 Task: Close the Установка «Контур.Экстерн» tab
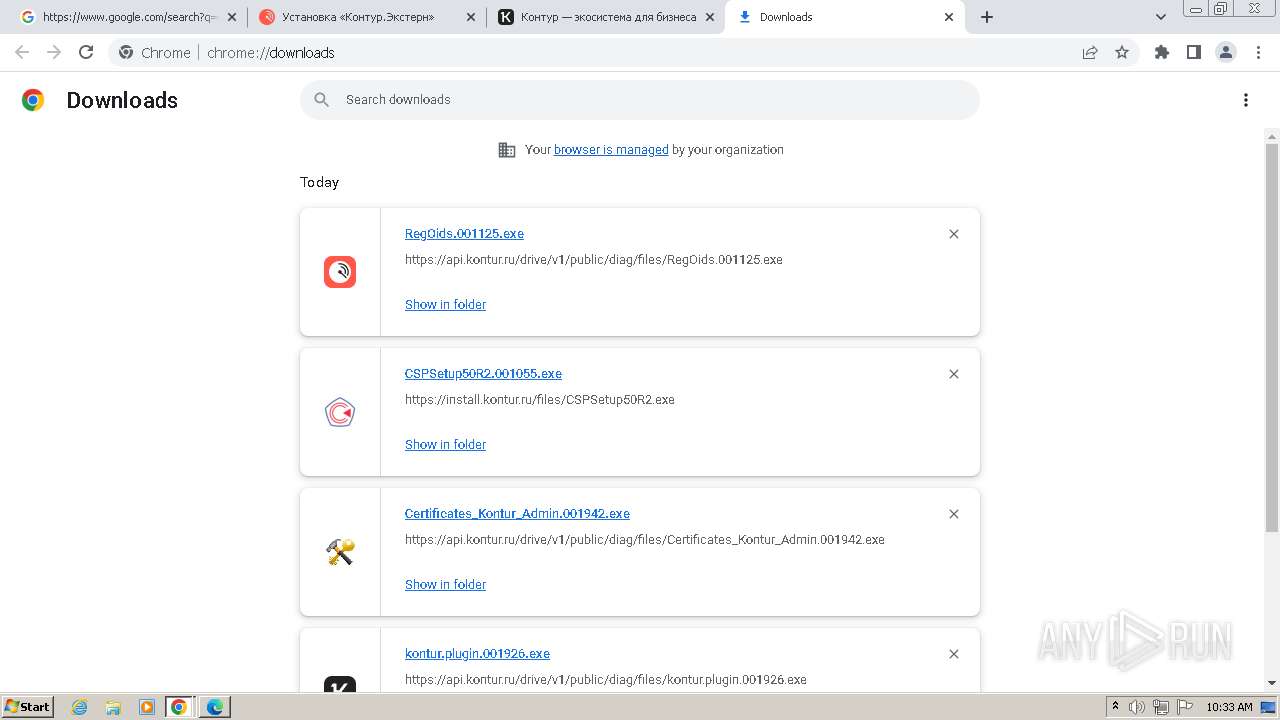tap(470, 17)
